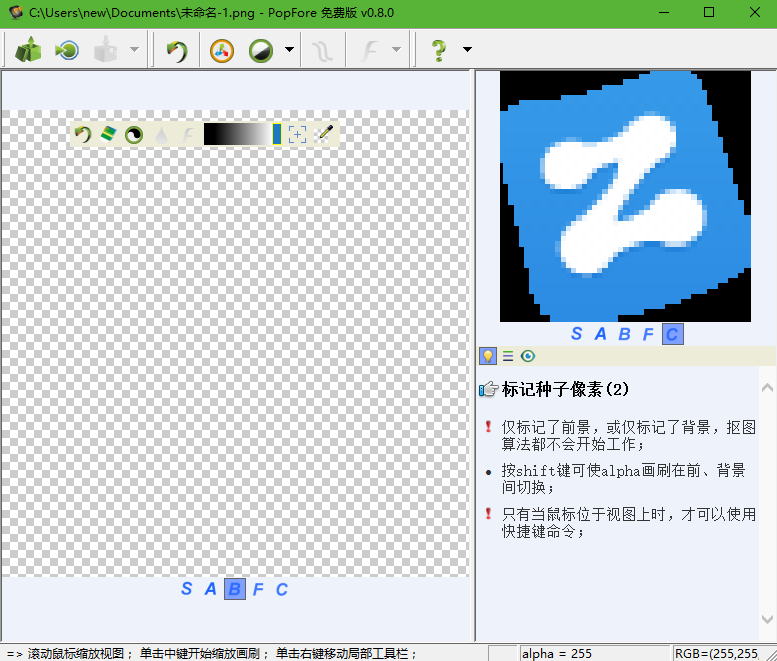Screen dimensions: 777x661
Task: Open dropdown beside black-white circle icon
Action: click(289, 50)
